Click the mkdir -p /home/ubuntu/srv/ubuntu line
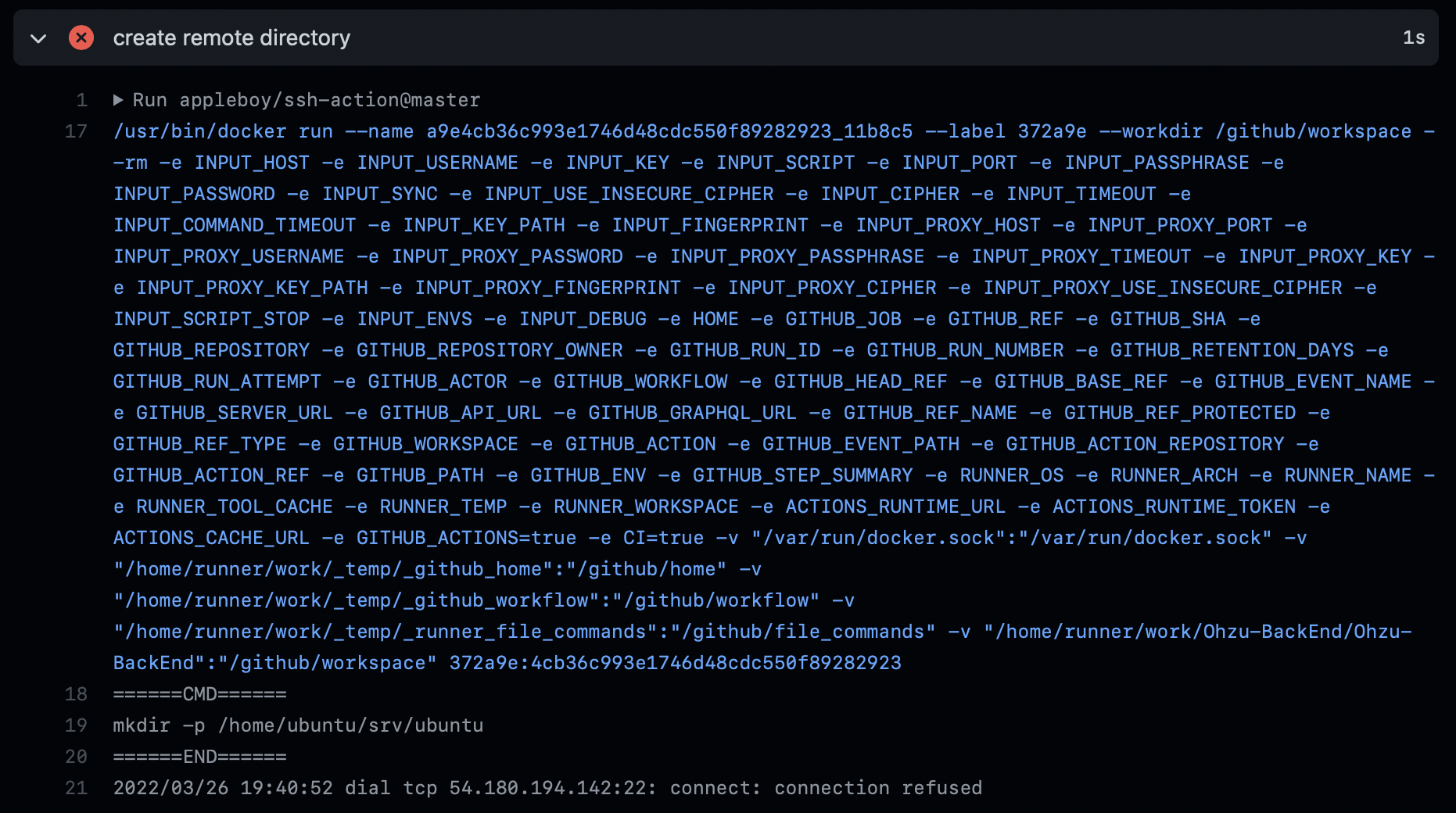1456x813 pixels. [x=298, y=725]
